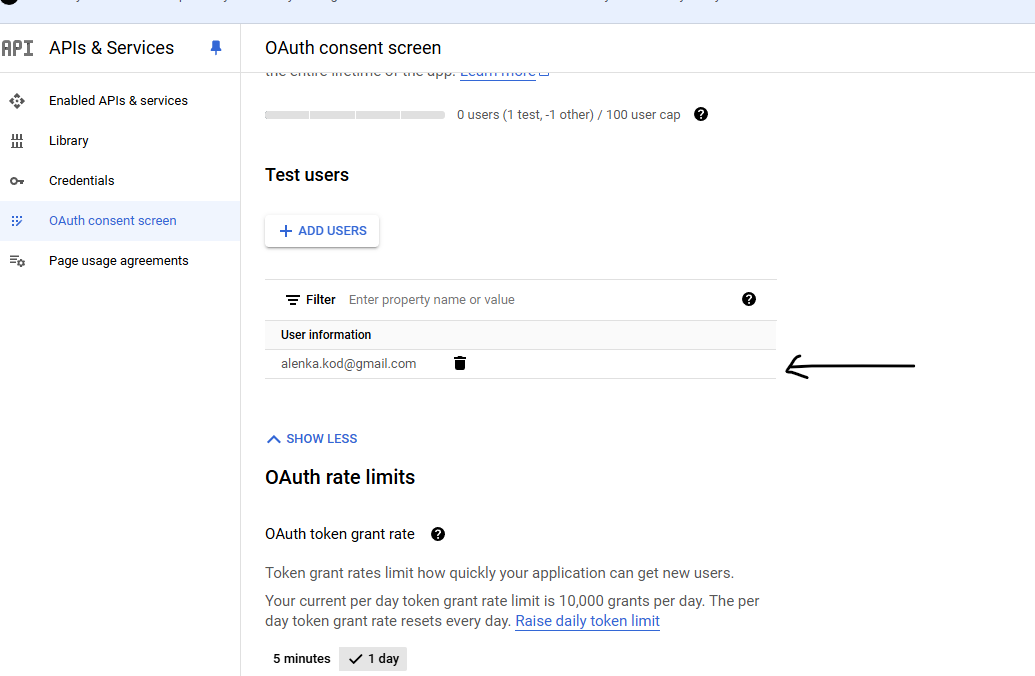
Task: Click the user cap progress bar
Action: [354, 115]
